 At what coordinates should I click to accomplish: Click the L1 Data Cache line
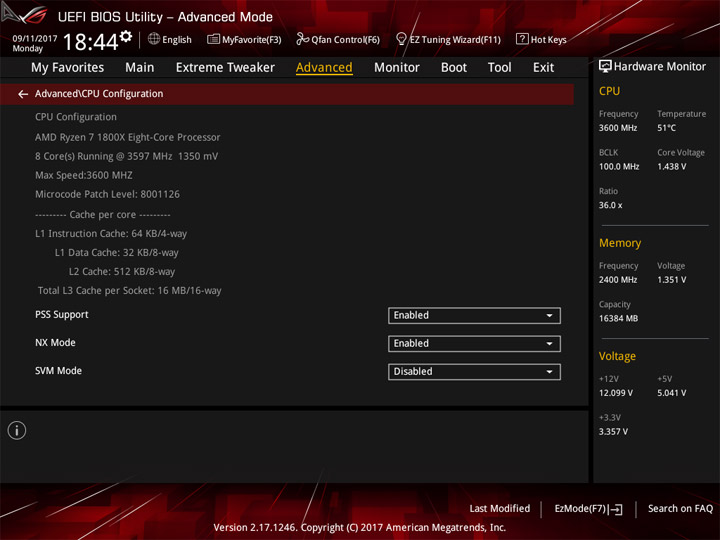point(117,253)
